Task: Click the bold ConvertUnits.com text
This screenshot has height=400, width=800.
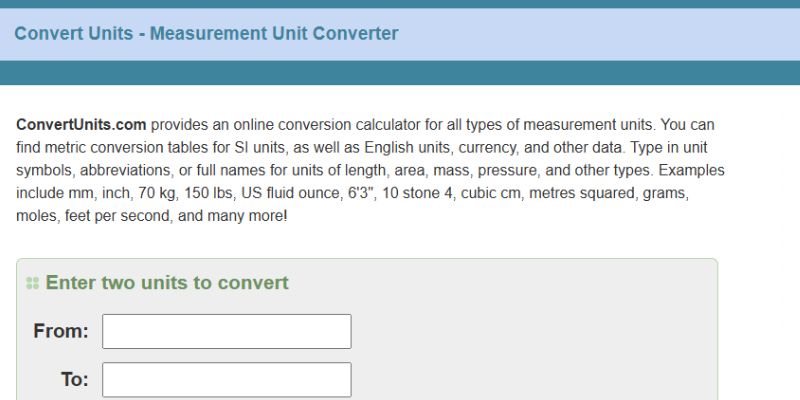Action: click(81, 125)
